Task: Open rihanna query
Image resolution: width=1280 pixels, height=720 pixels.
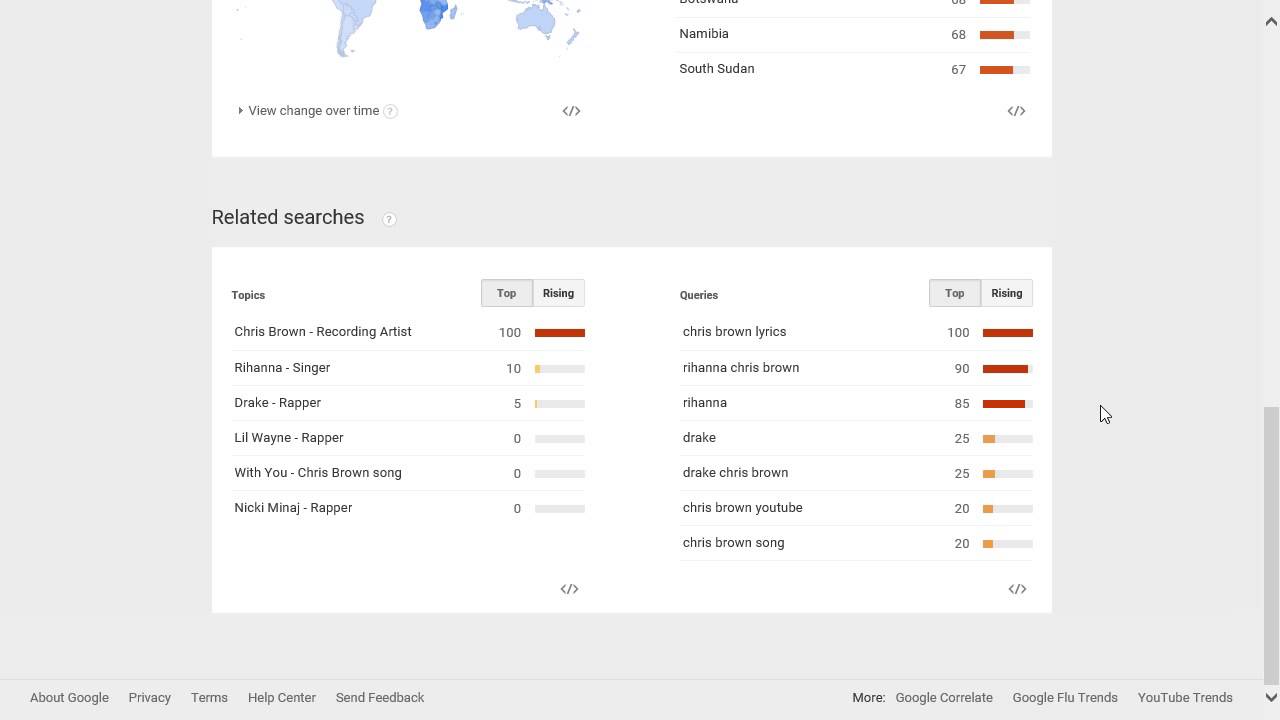Action: point(705,403)
